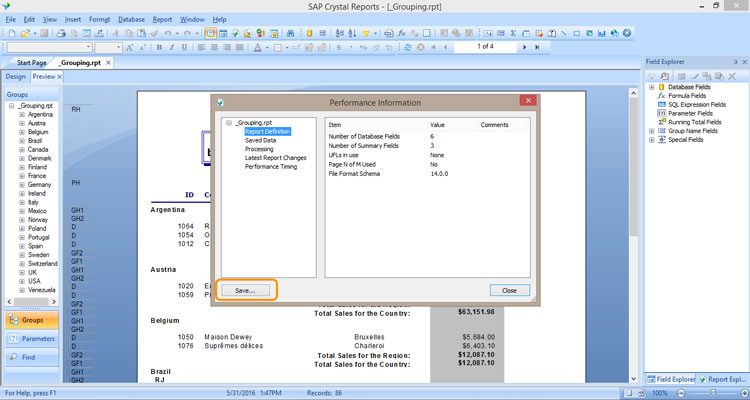This screenshot has width=750, height=400.
Task: Open the Database Expert cylinder icon
Action: [309, 33]
